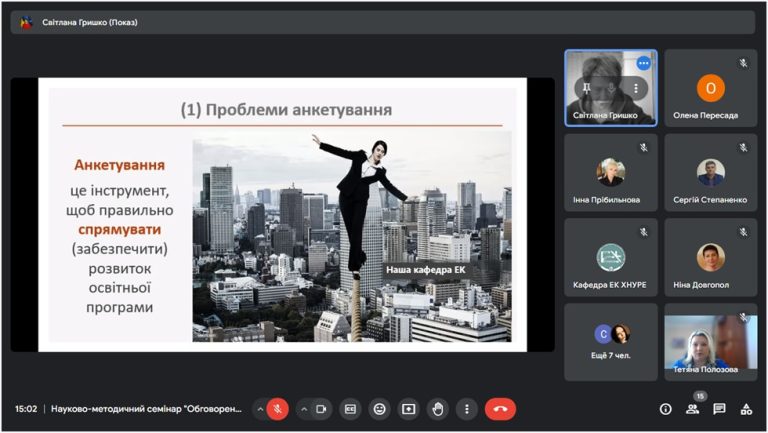Click muted mic icon on Кафедра ЕК ХНУРЕ tile

coord(644,232)
